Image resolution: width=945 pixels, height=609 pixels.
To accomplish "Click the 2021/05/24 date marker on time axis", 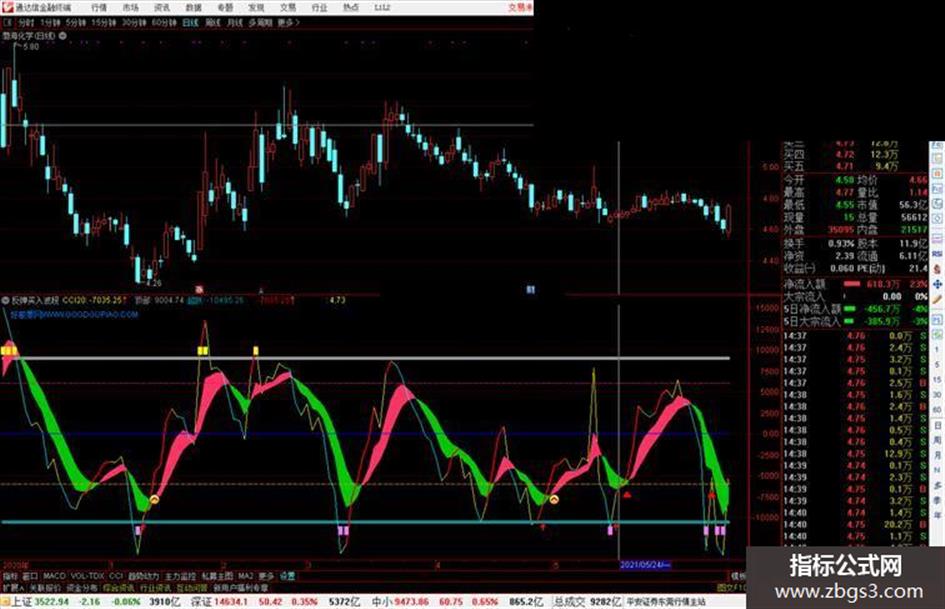I will click(x=645, y=565).
